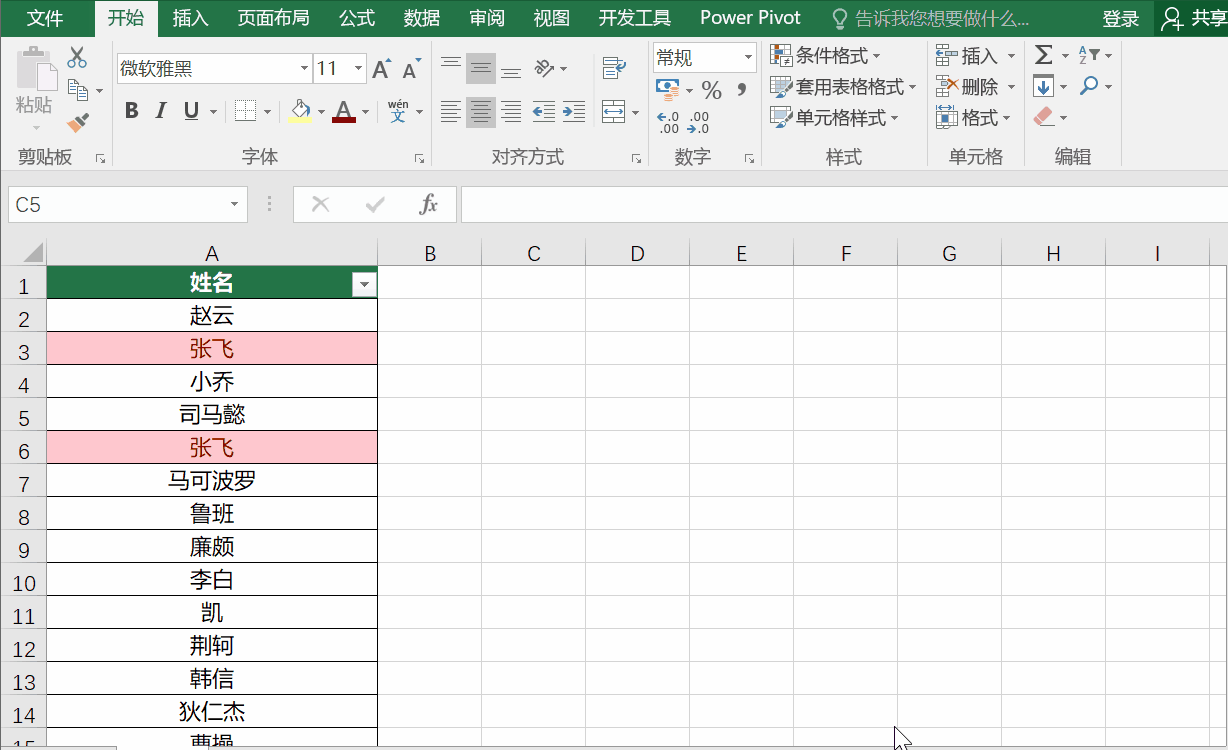
Task: Apply accounting currency number format
Action: pos(668,90)
